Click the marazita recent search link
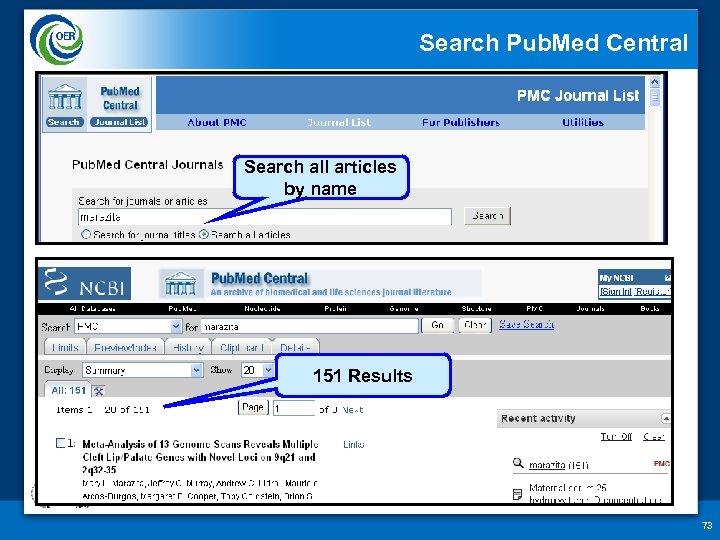Screen dimensions: 720x540 pos(547,465)
